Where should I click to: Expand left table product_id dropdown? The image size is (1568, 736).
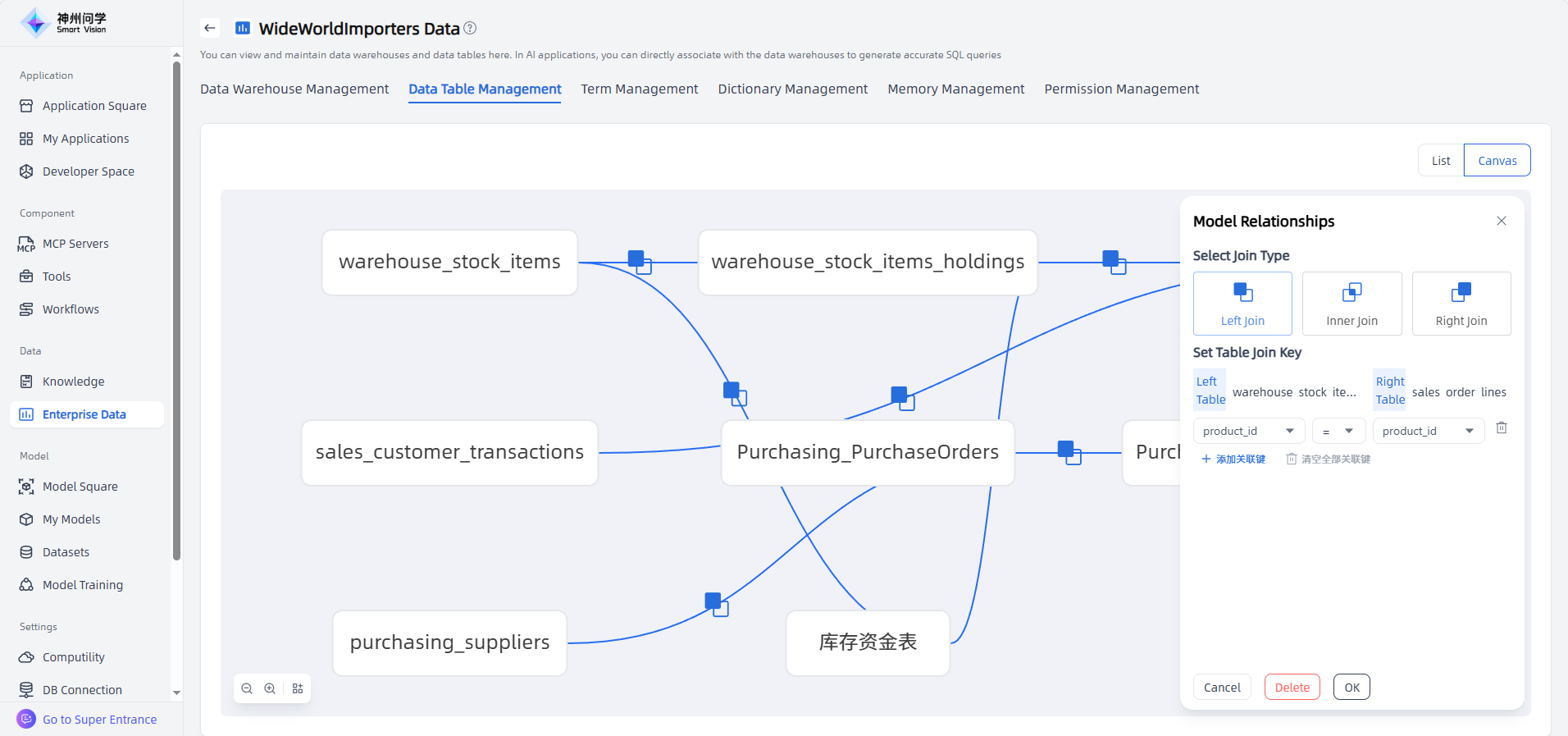(x=1247, y=431)
